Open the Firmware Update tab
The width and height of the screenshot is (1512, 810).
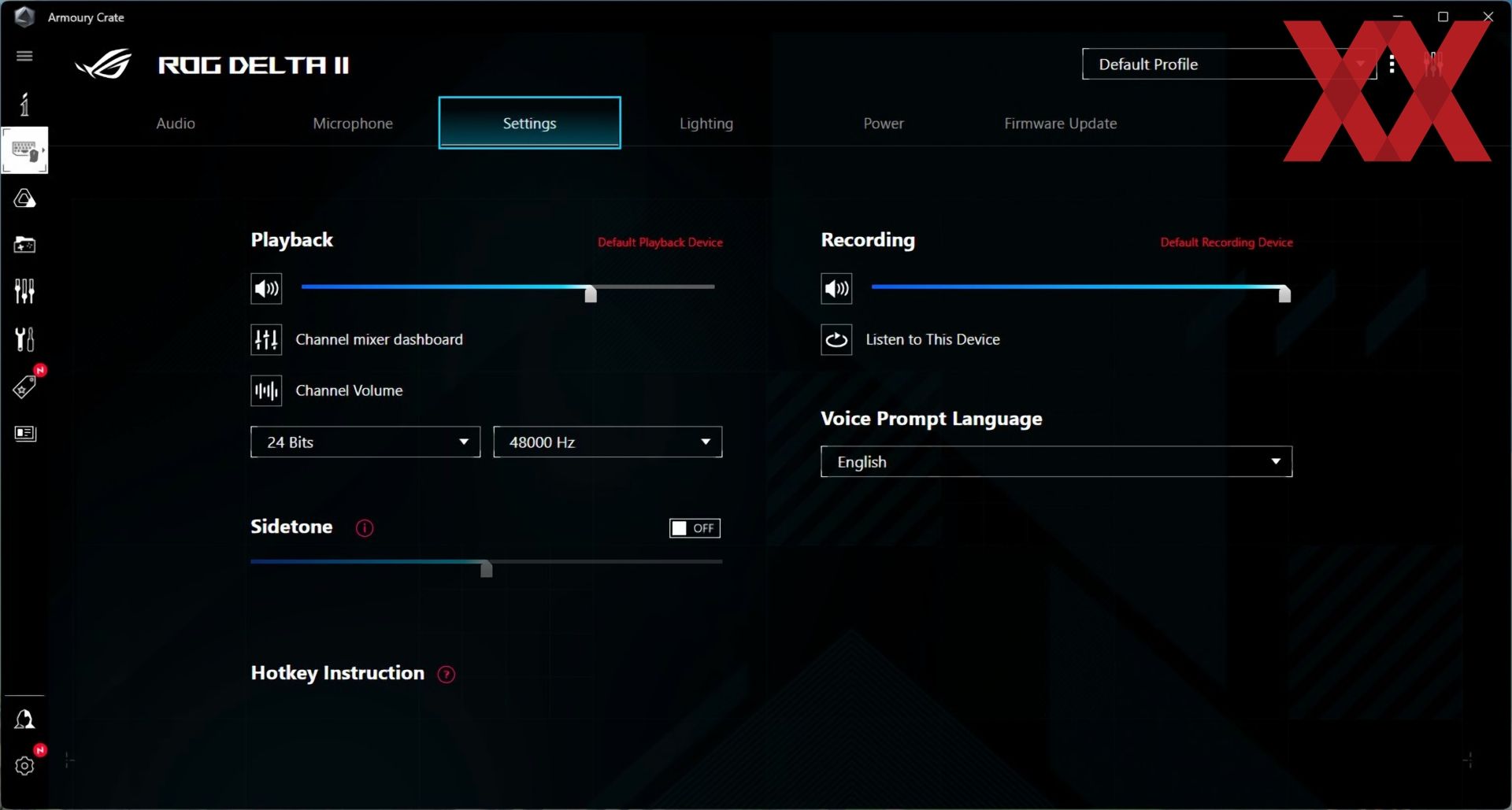point(1060,124)
